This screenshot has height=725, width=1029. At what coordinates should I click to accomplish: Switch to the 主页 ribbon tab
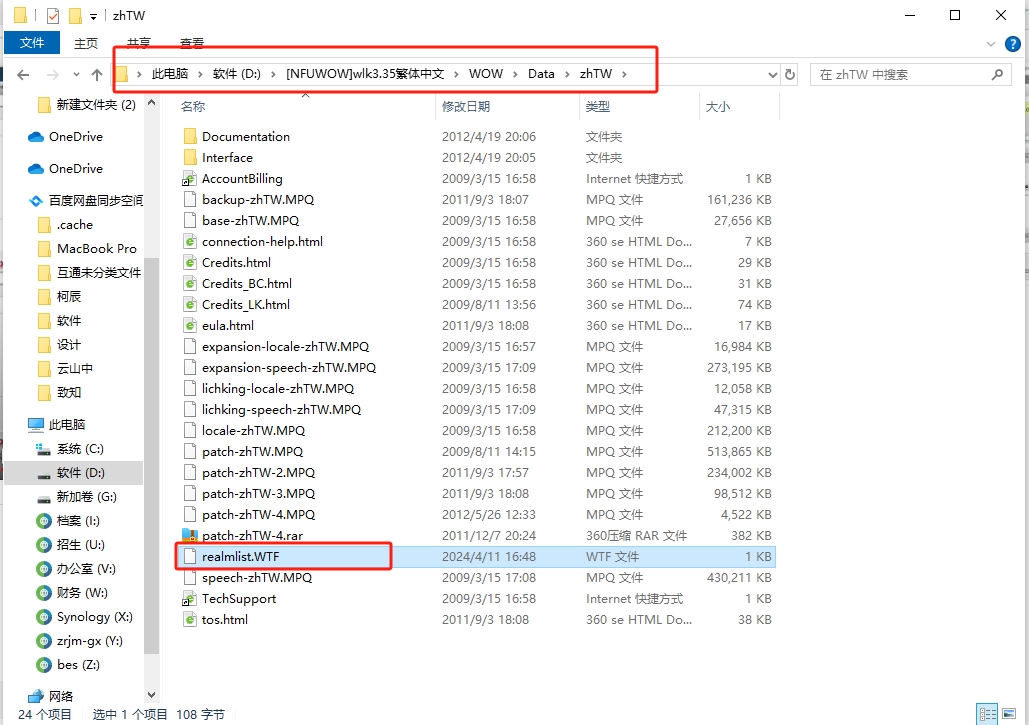(86, 43)
